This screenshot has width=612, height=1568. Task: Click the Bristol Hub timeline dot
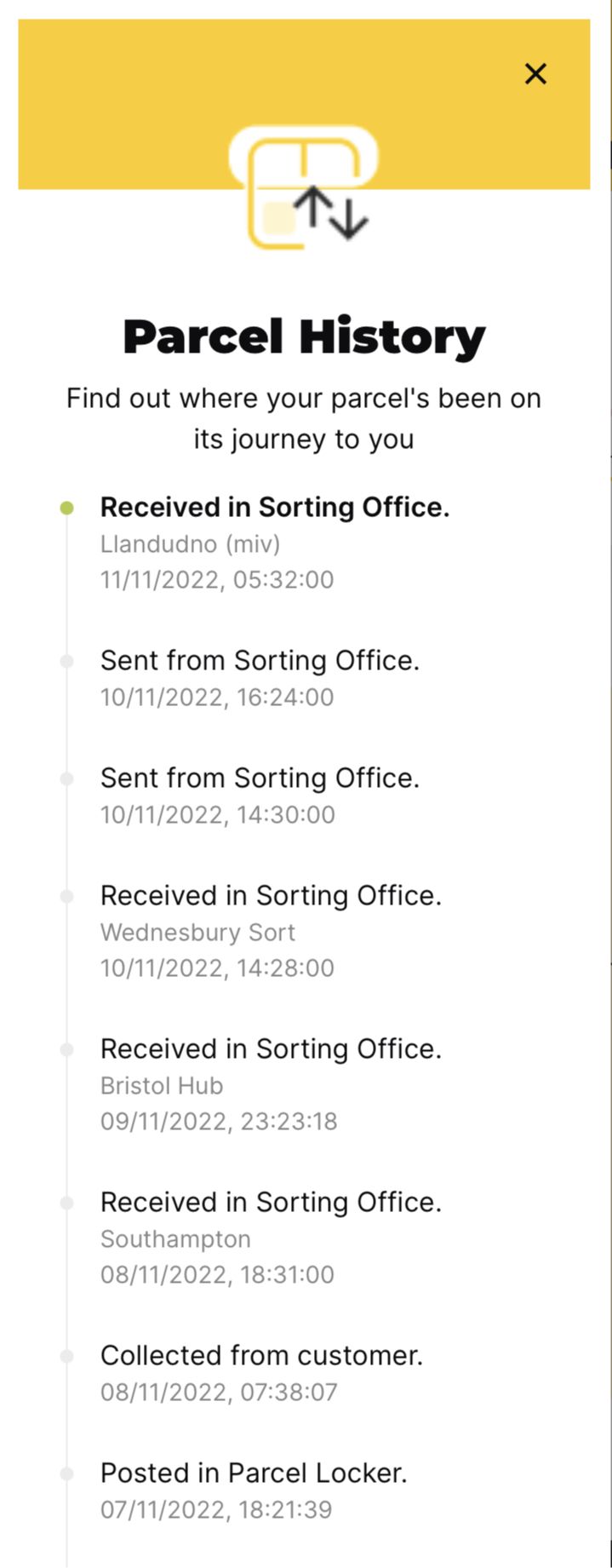coord(66,1050)
